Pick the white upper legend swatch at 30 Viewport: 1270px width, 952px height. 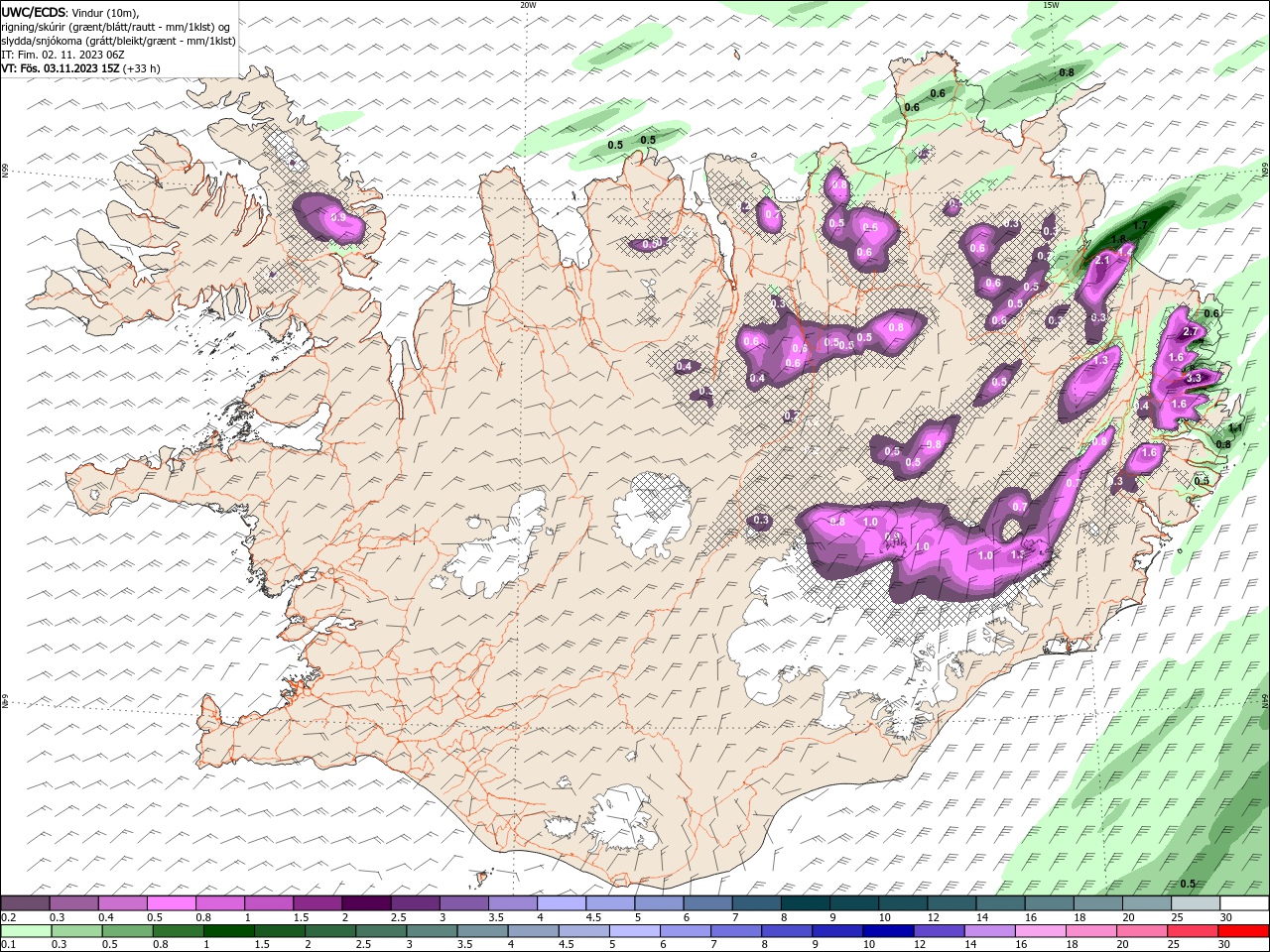[x=1244, y=903]
